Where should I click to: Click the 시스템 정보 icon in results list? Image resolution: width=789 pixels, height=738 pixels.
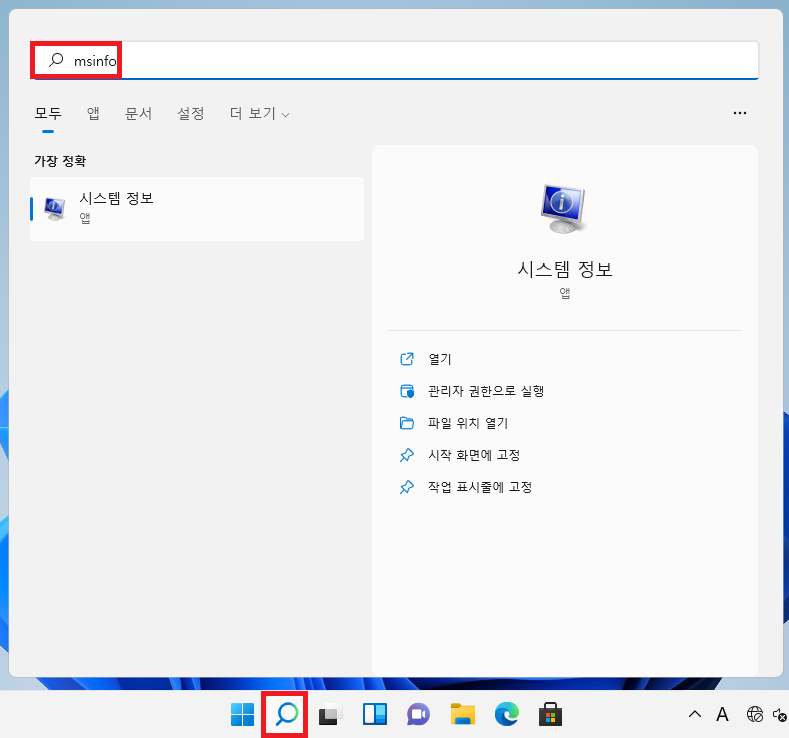[54, 209]
